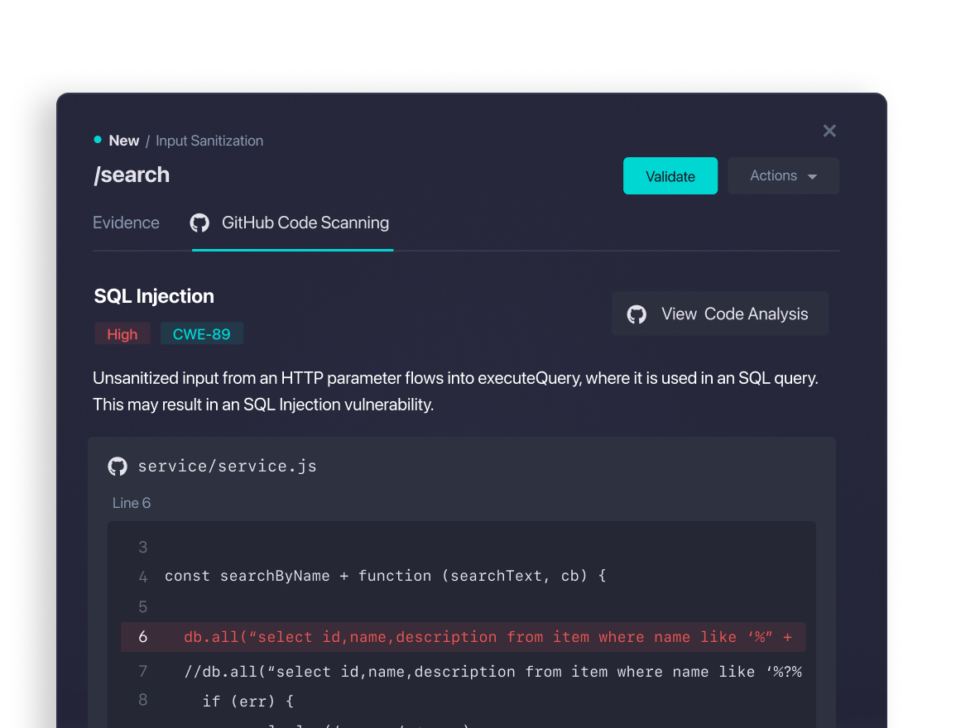Open the service/service.js file path
The image size is (980, 728).
(227, 466)
